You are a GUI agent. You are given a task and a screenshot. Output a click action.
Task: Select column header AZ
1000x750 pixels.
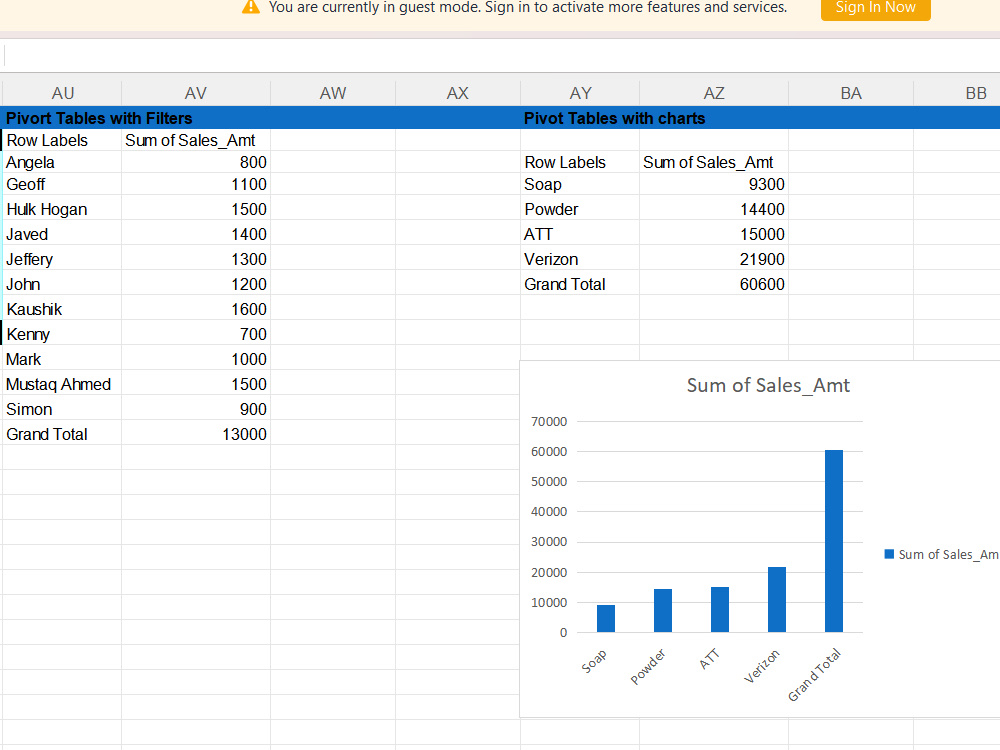714,93
